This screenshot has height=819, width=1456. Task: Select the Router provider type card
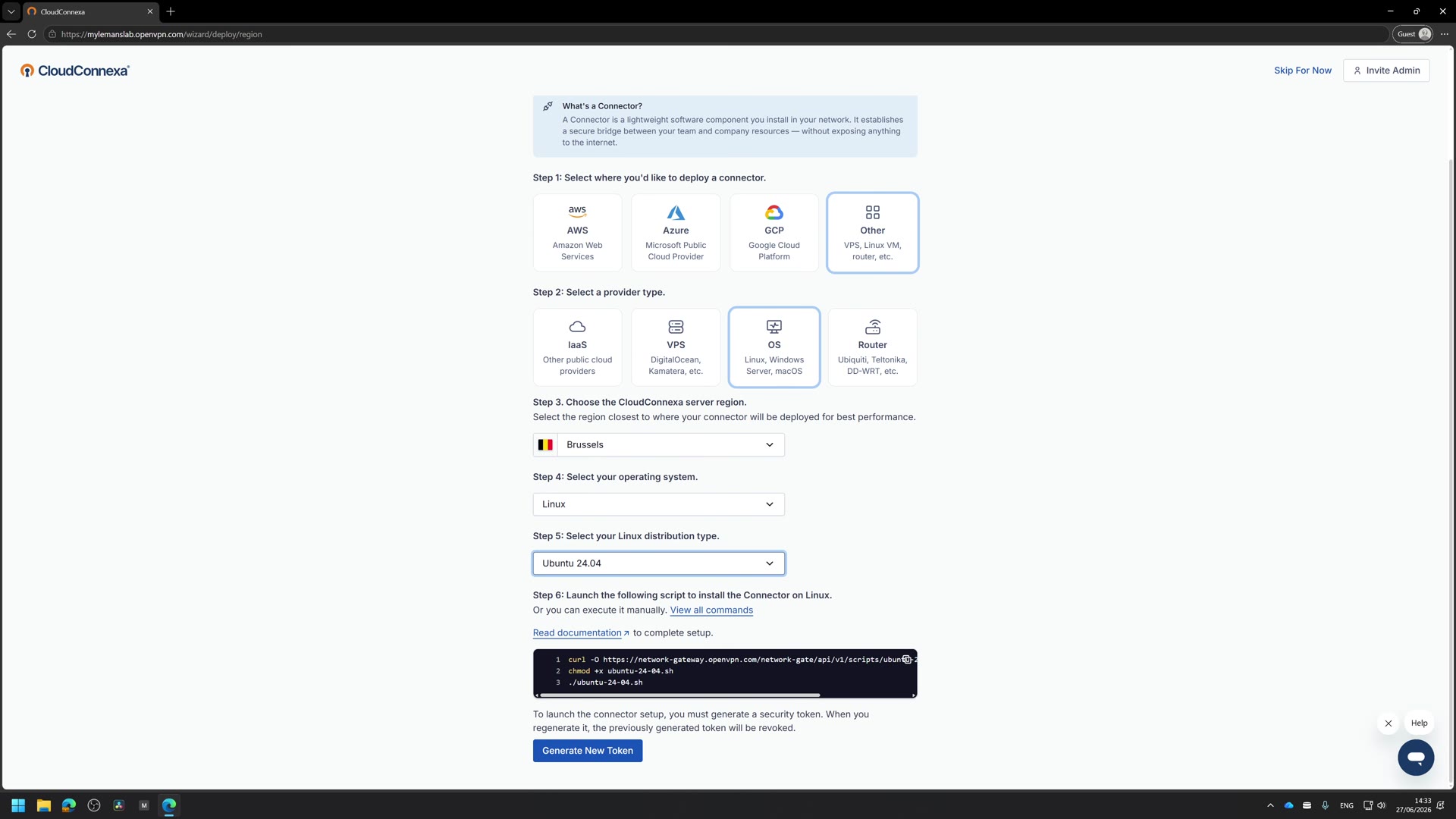click(x=872, y=347)
